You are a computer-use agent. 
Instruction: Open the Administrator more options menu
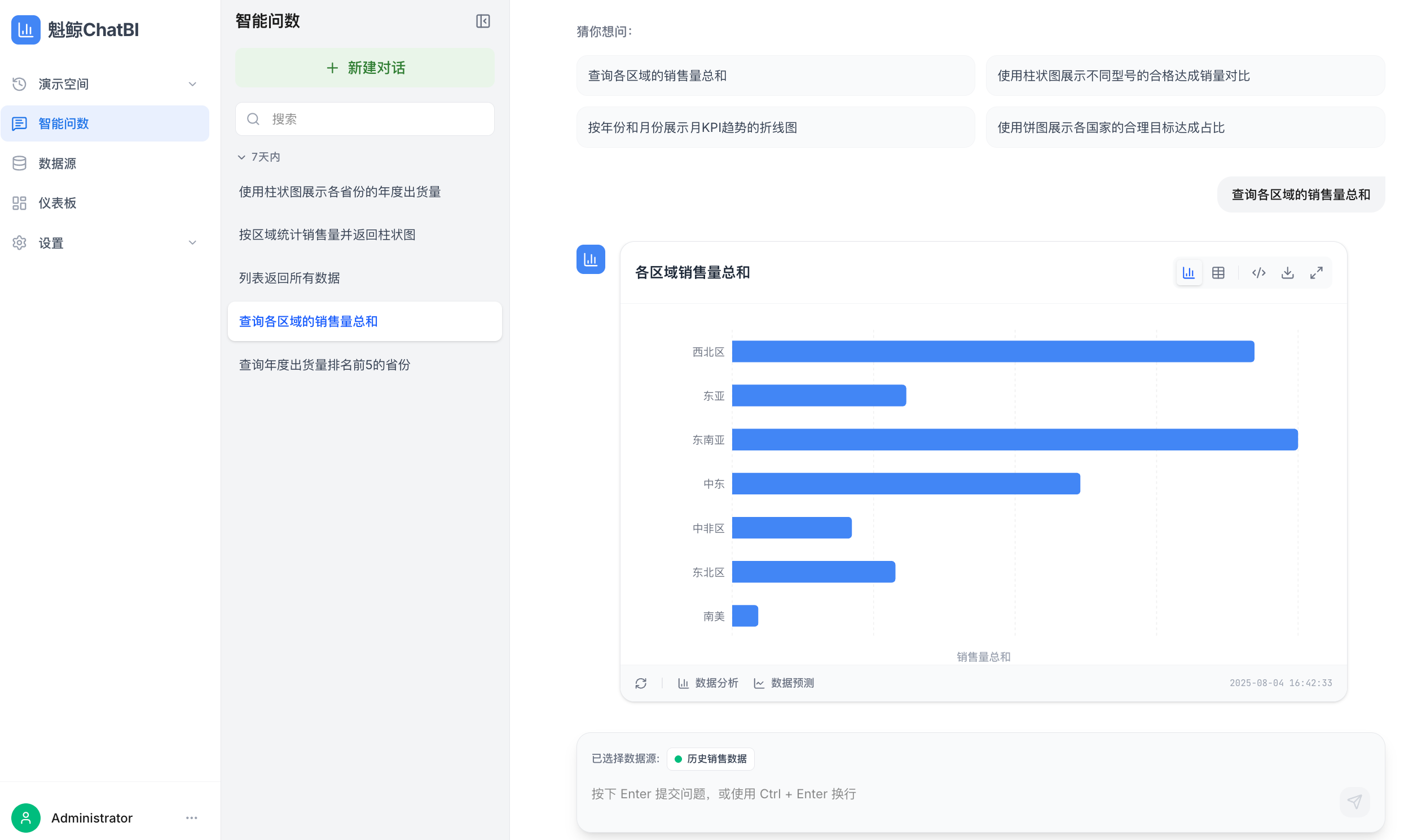click(191, 818)
